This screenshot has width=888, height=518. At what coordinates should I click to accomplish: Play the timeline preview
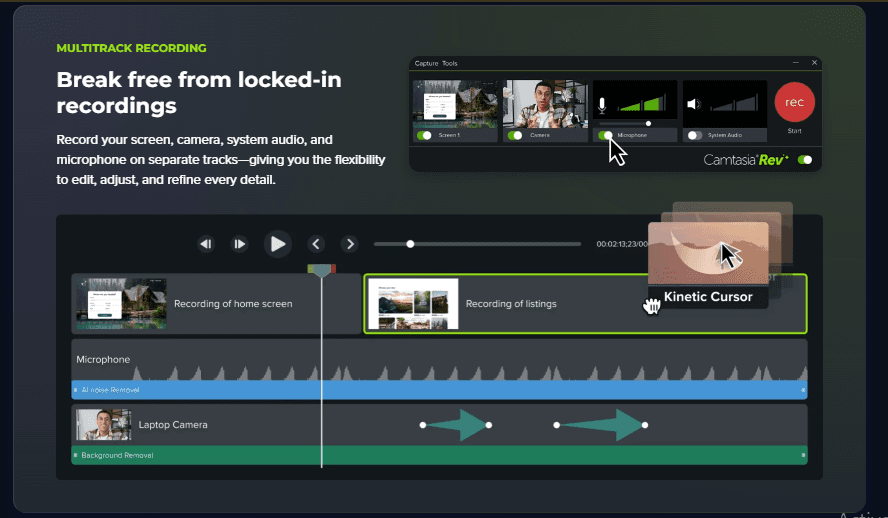278,244
